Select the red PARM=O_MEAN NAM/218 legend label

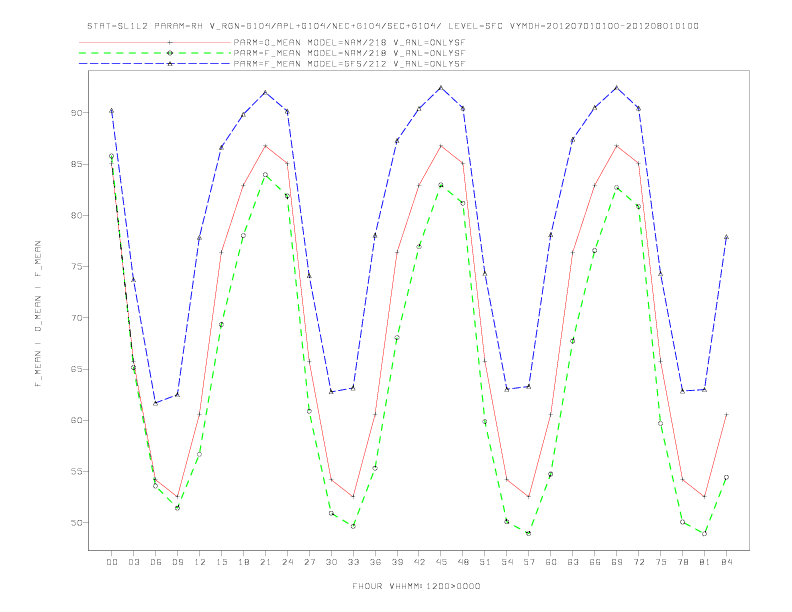pyautogui.click(x=349, y=42)
